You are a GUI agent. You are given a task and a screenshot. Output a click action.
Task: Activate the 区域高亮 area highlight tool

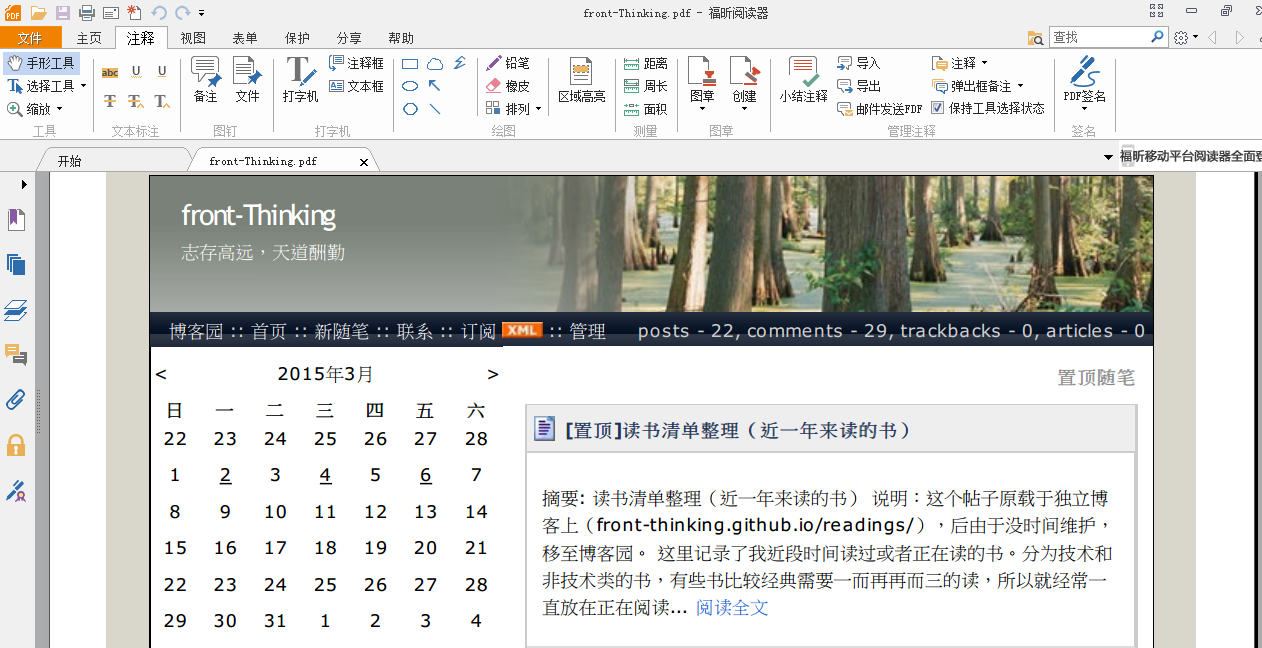coord(581,80)
